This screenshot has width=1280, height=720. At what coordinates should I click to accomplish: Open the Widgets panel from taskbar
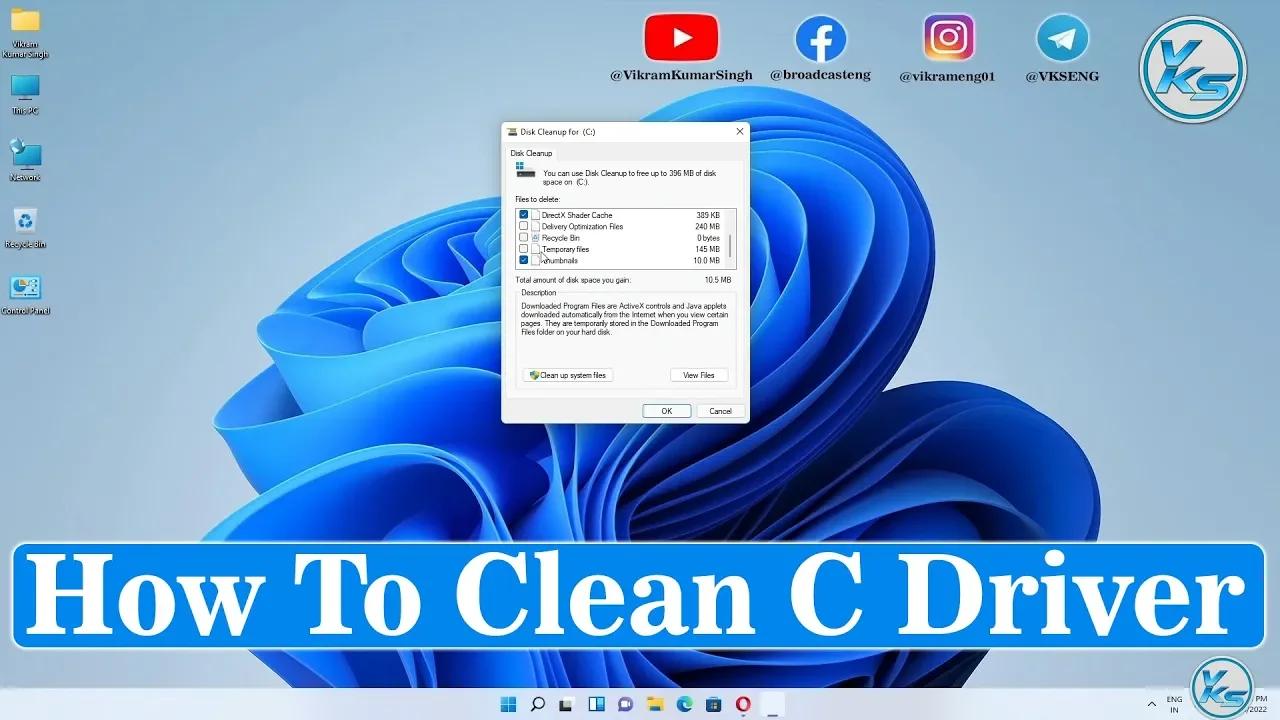click(597, 704)
